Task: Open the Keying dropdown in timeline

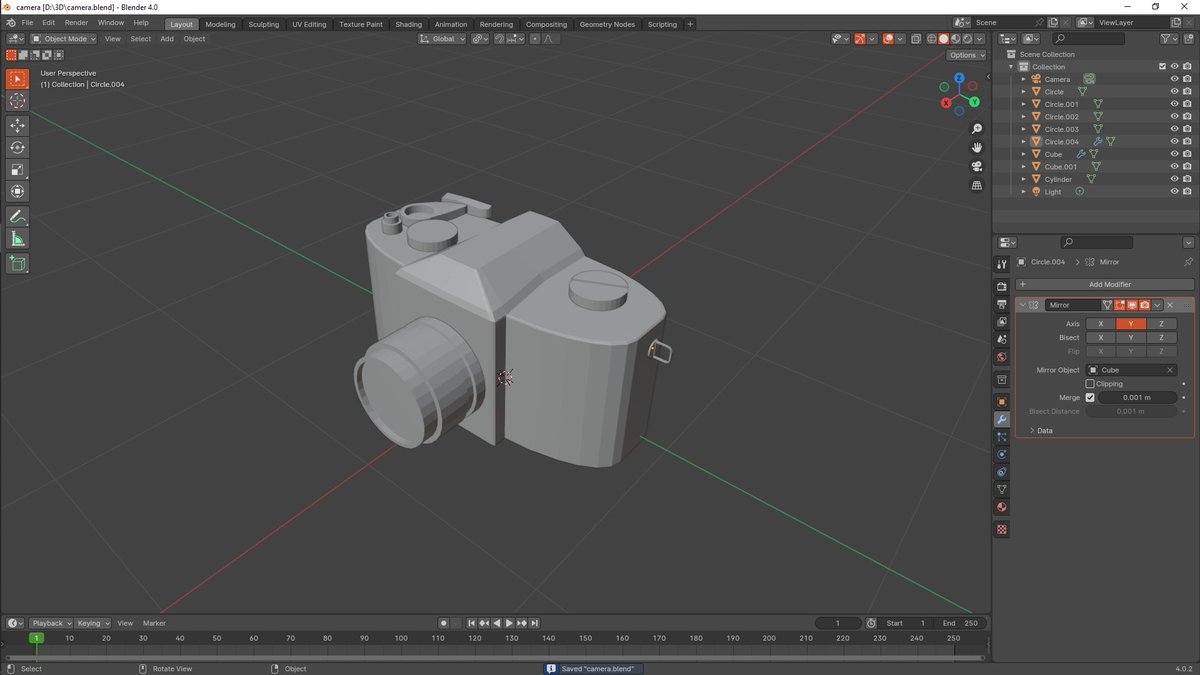Action: [x=93, y=623]
